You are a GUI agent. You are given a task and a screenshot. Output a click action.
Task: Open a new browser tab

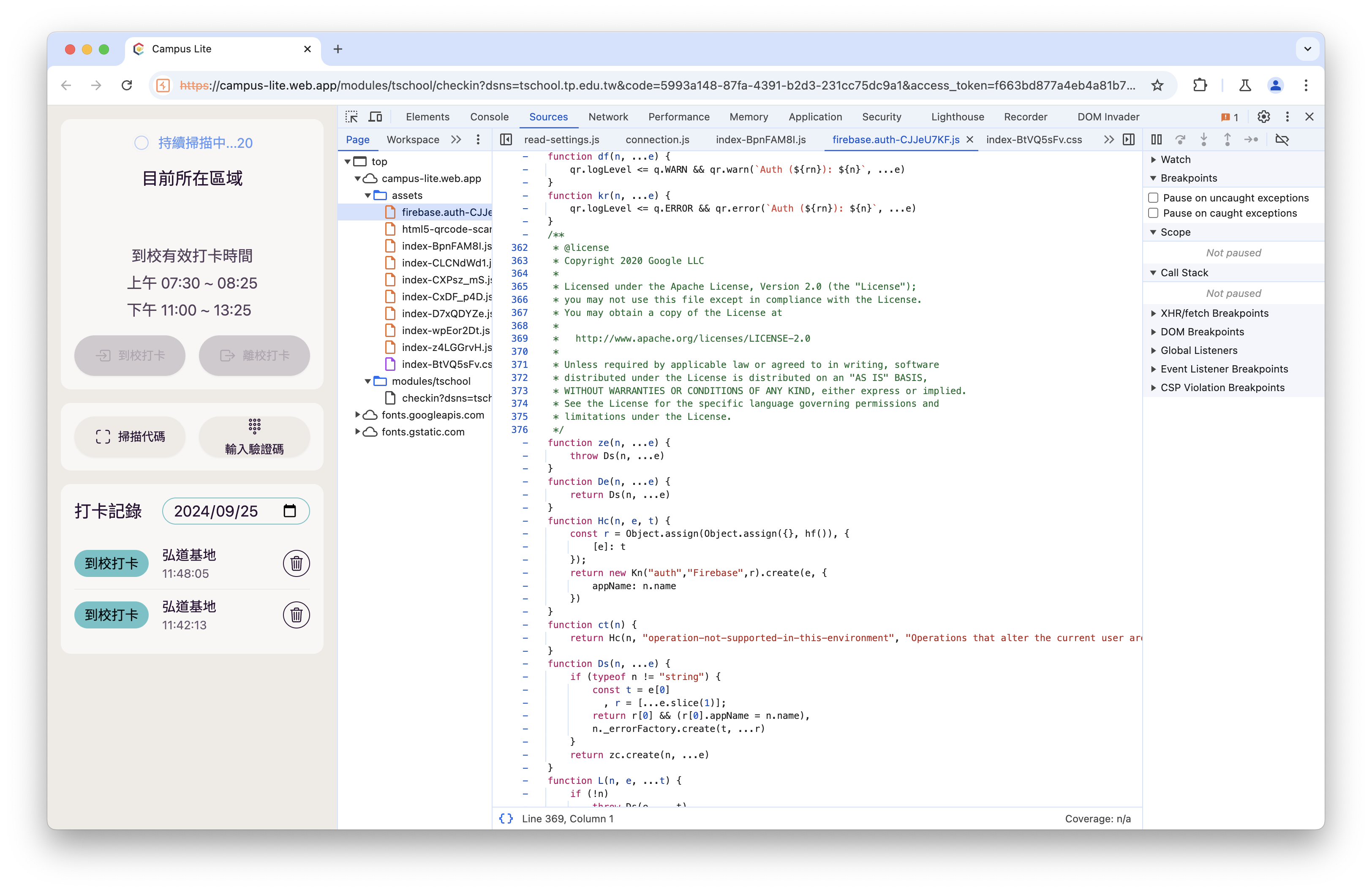point(338,49)
